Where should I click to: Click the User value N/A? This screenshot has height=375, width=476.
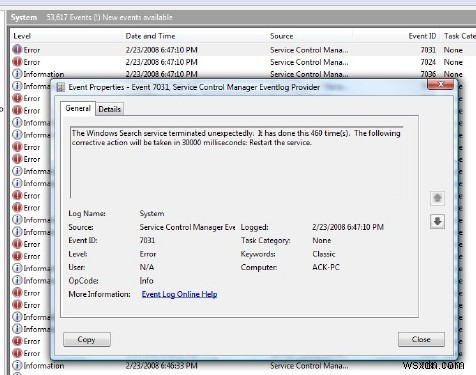click(147, 267)
